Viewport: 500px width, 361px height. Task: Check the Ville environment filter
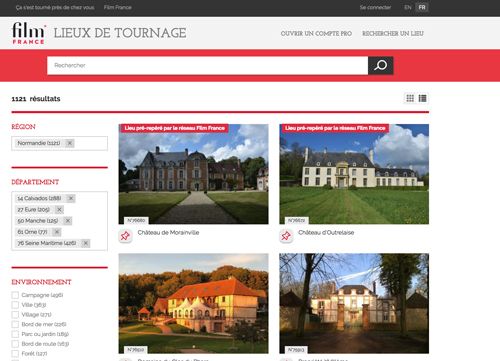click(x=15, y=305)
